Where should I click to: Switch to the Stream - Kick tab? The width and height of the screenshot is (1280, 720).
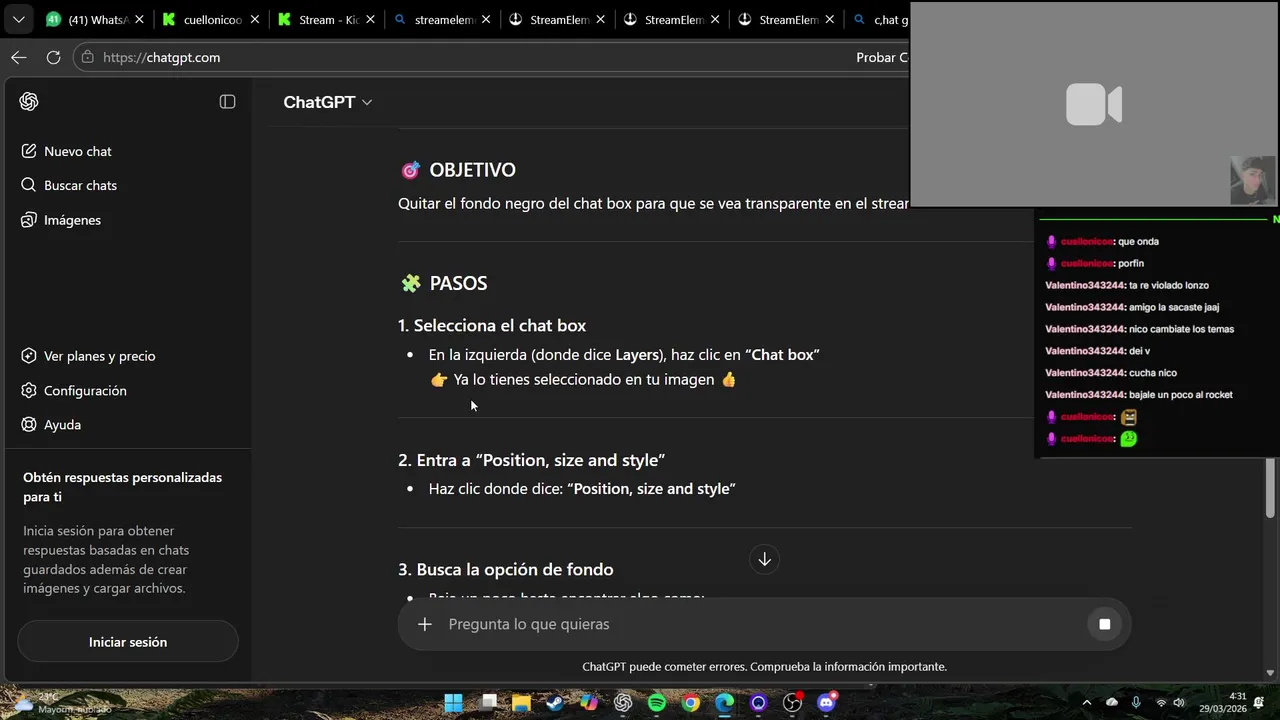326,19
